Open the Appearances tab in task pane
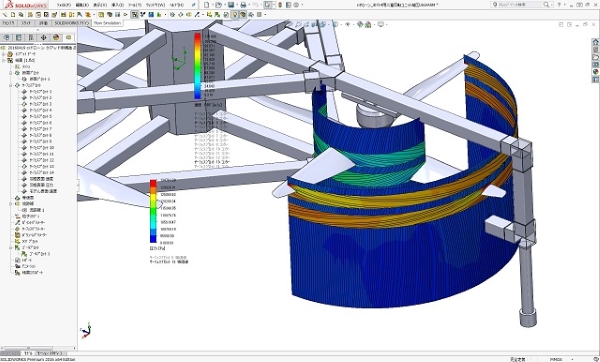The height and width of the screenshot is (362, 600). coord(595,72)
